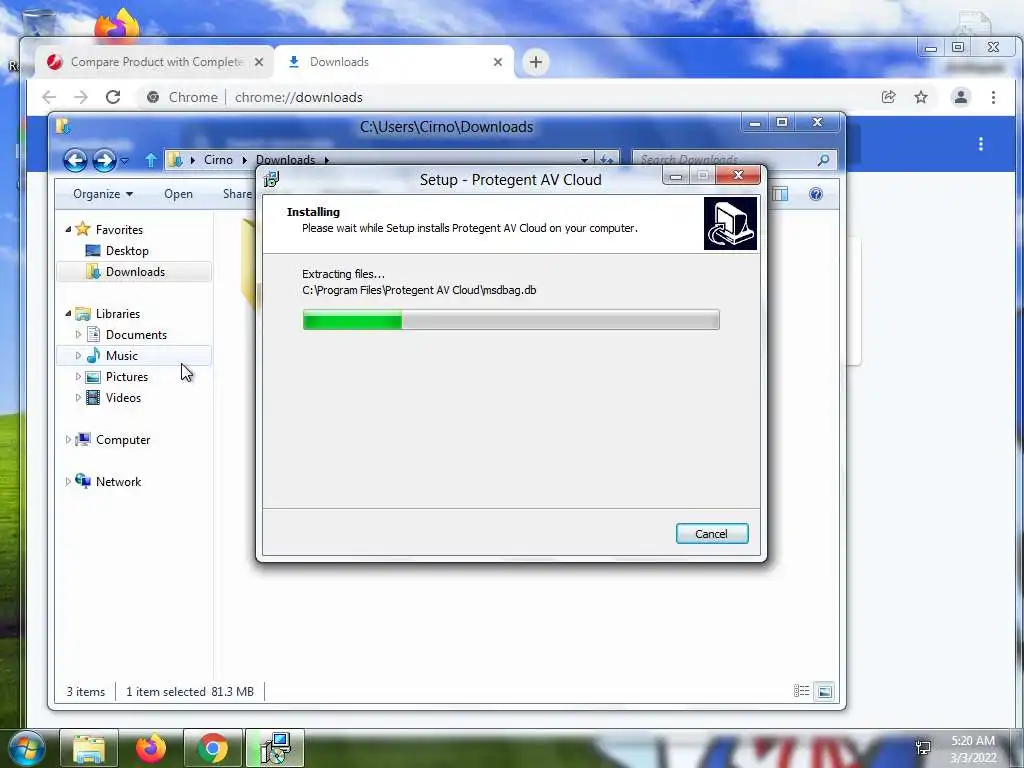
Task: Click Chrome back arrow
Action: [49, 97]
